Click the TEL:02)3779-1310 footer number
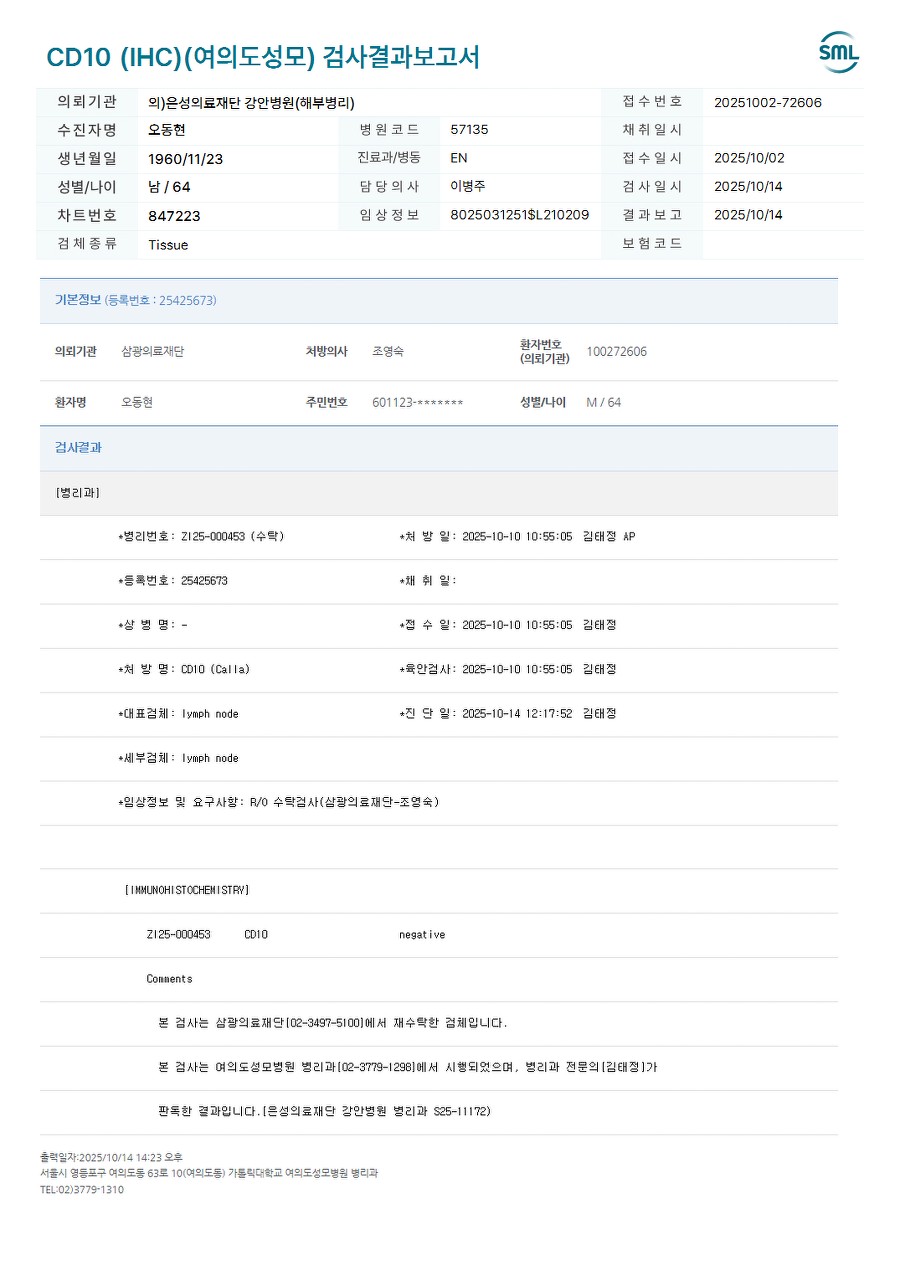This screenshot has height=1271, width=900. click(x=82, y=1190)
